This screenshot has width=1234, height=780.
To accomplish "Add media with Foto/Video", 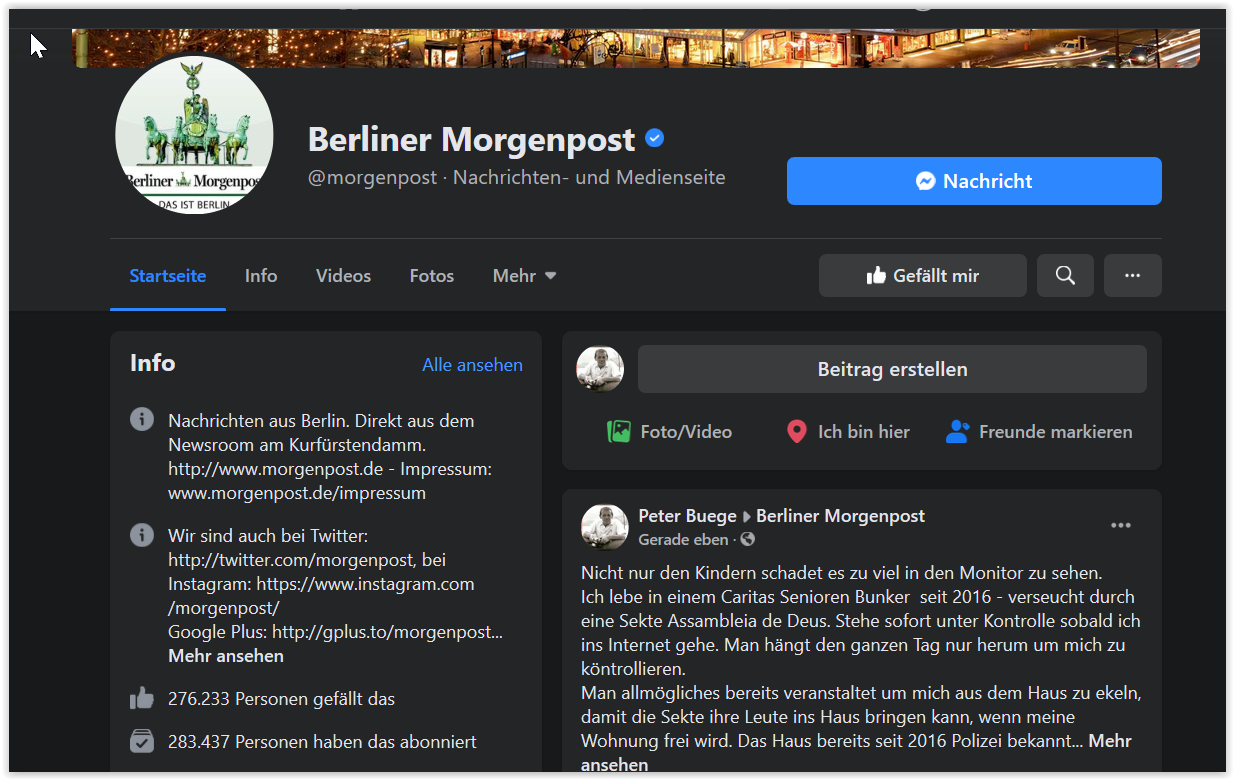I will 670,432.
